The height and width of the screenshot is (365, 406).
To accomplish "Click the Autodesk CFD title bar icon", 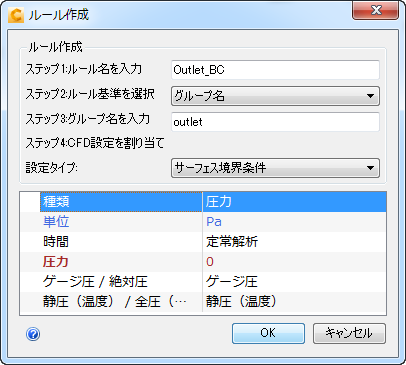I will (x=16, y=15).
